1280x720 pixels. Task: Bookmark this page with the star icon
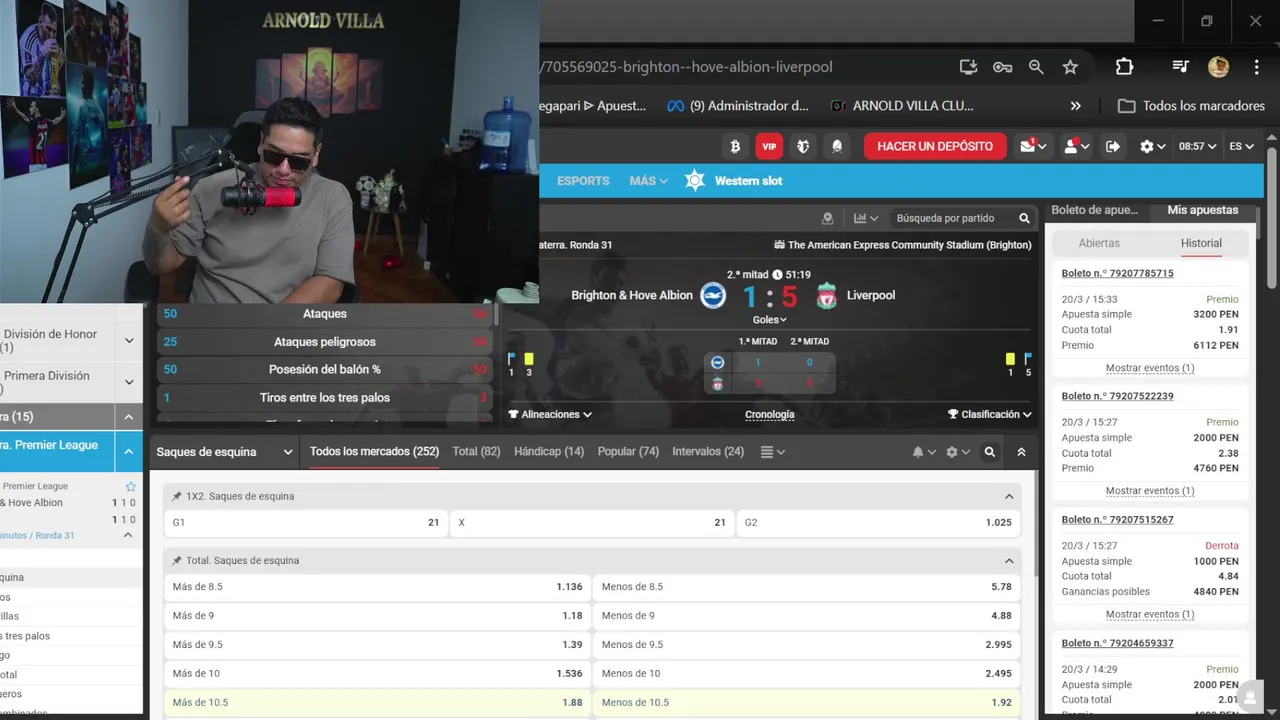pos(1070,67)
